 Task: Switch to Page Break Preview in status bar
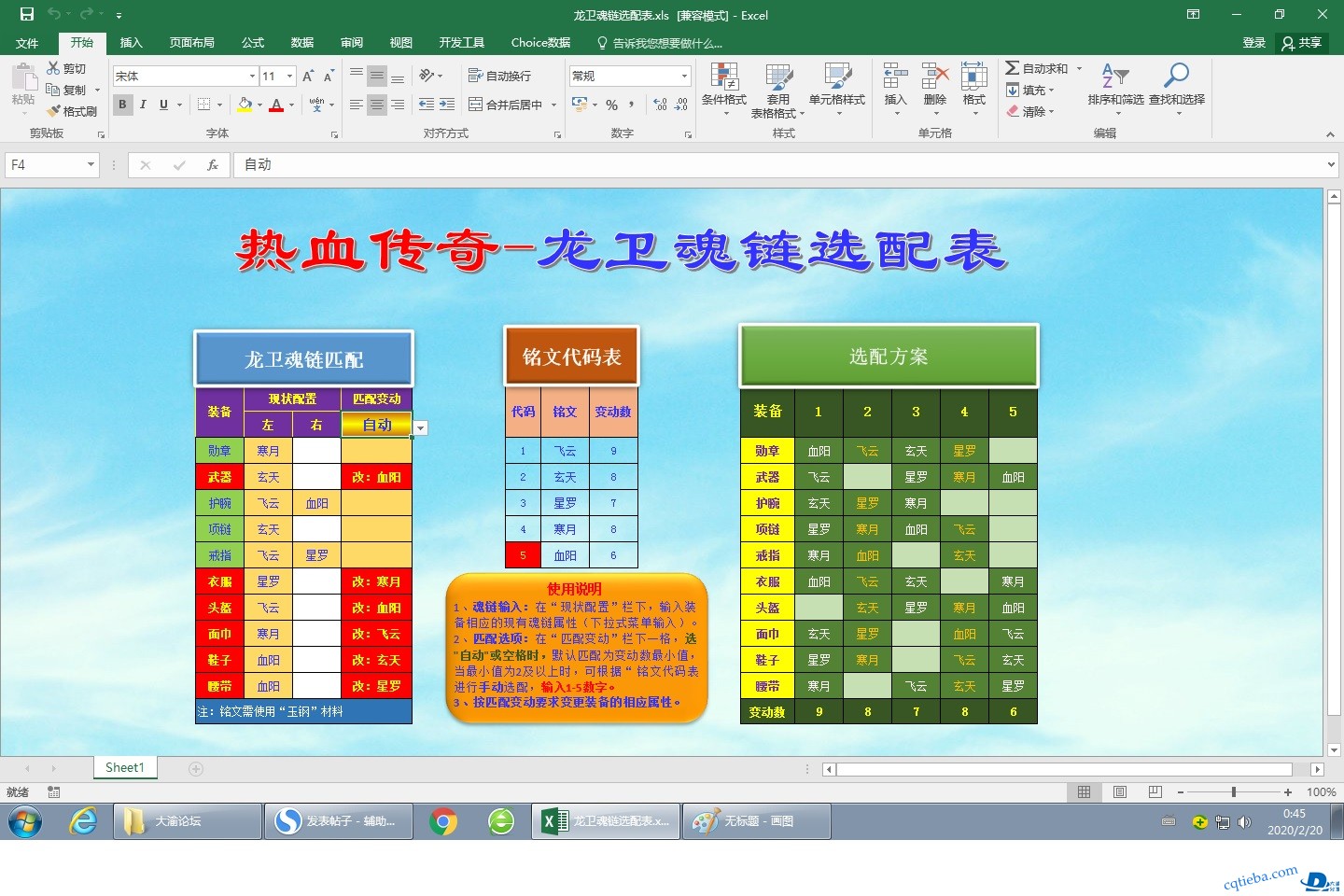1155,792
